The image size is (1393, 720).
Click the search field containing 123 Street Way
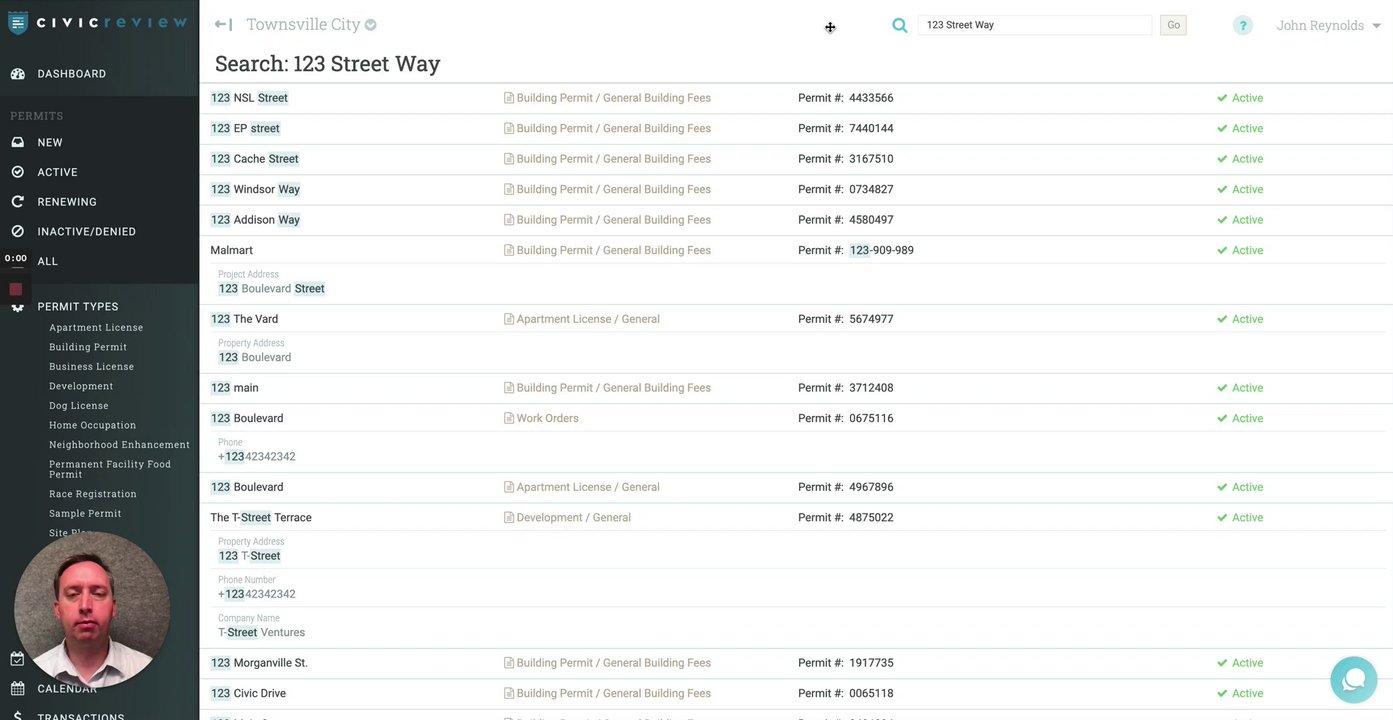coord(1035,25)
